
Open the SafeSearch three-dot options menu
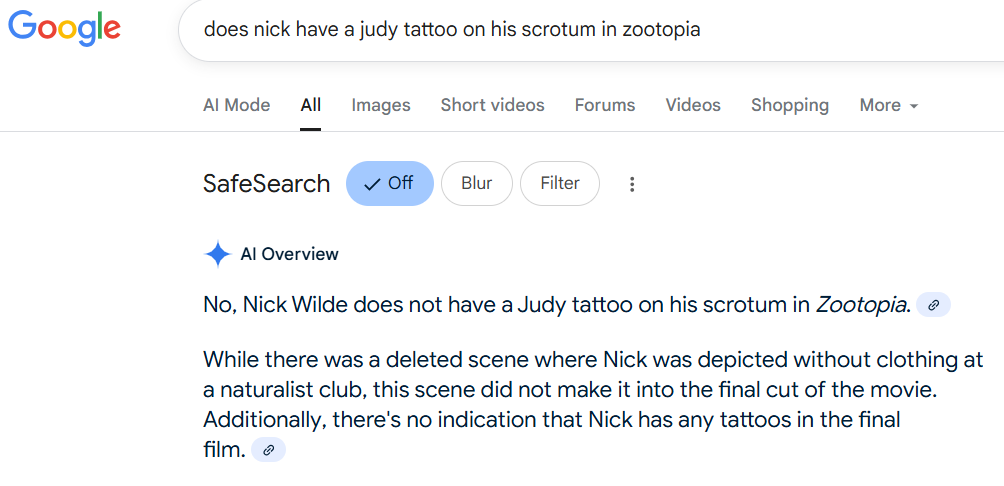tap(632, 184)
